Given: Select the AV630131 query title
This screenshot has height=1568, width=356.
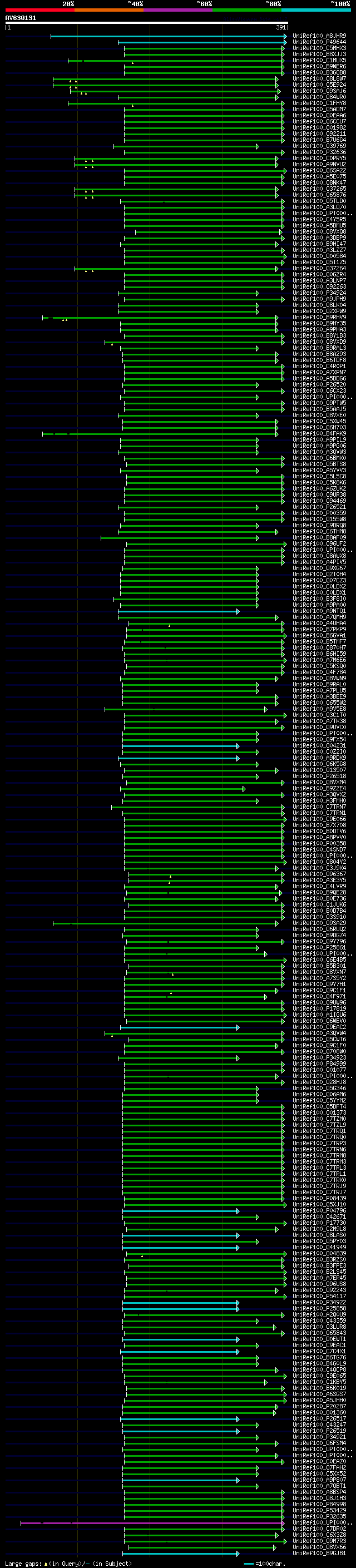Looking at the screenshot, I should point(21,18).
